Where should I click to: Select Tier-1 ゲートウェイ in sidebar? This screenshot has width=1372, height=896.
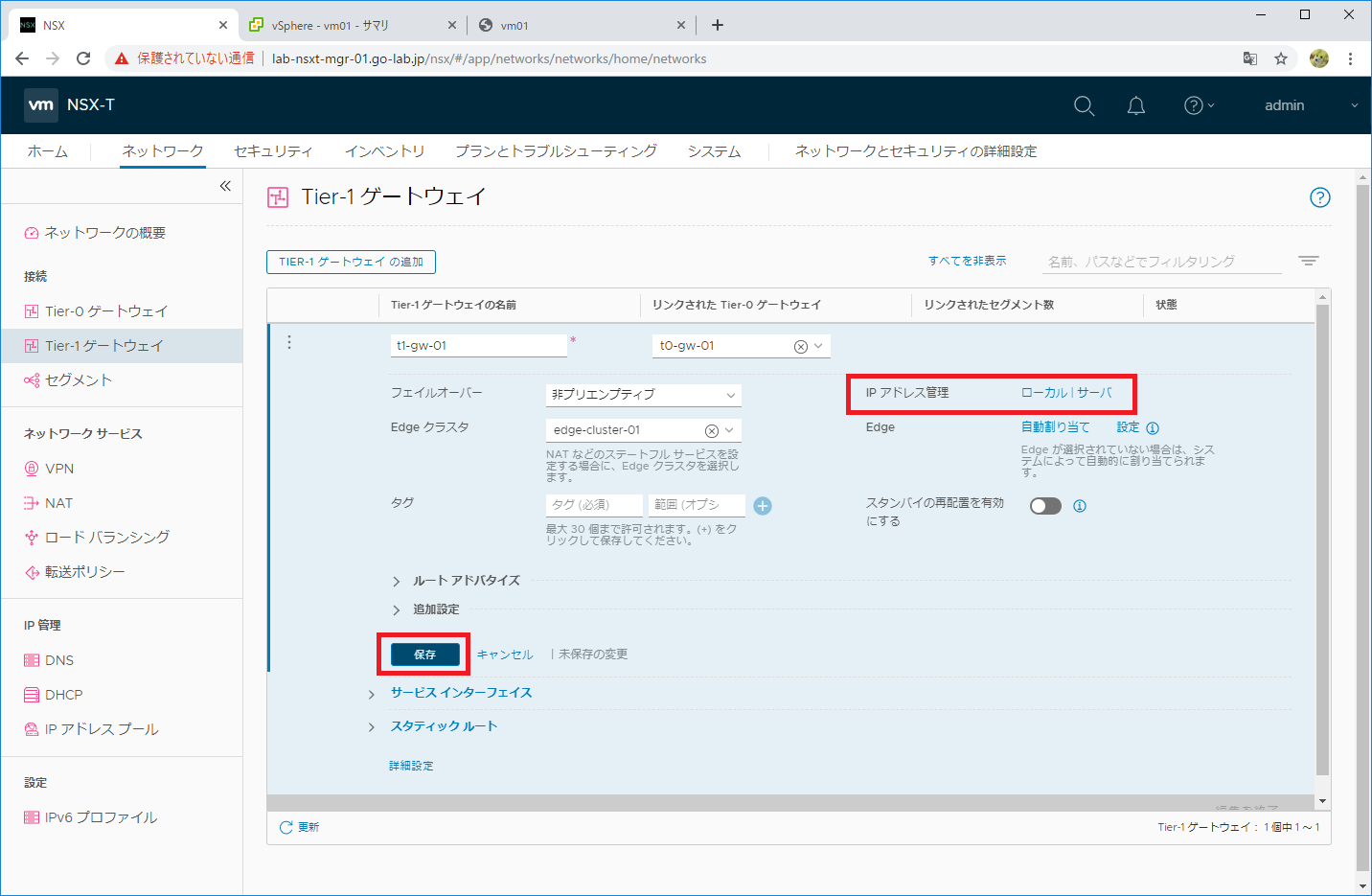pyautogui.click(x=121, y=346)
